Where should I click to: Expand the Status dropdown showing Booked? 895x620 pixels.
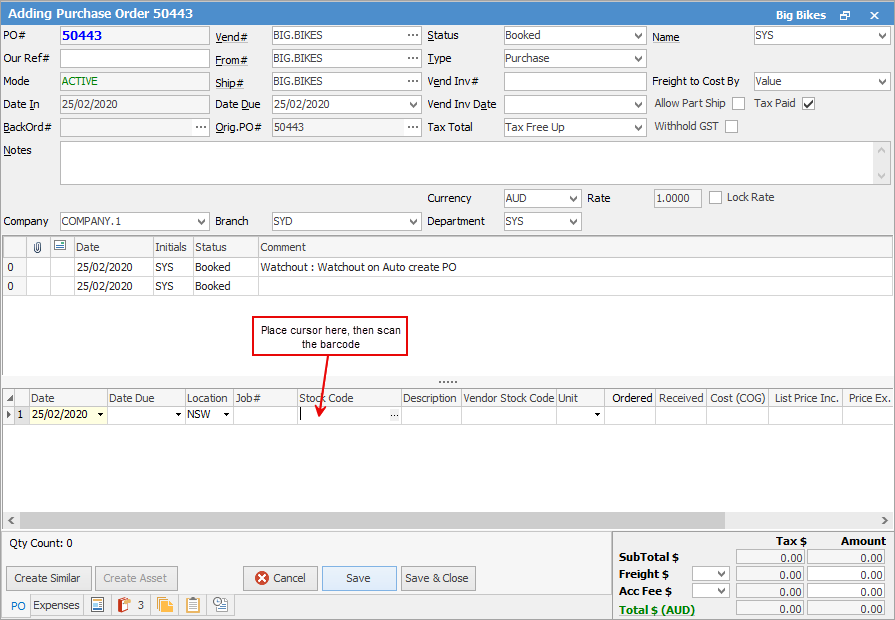coord(638,35)
